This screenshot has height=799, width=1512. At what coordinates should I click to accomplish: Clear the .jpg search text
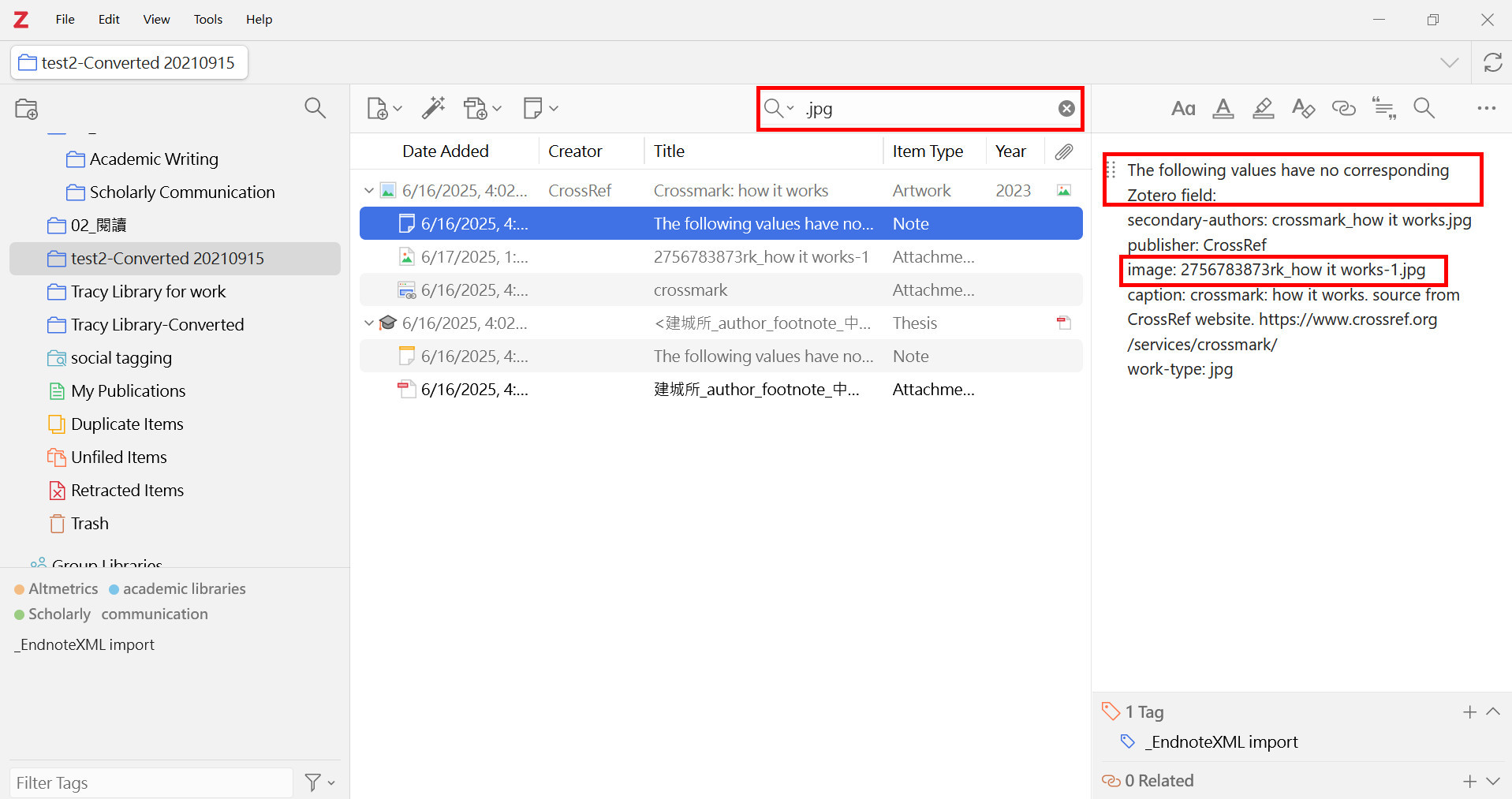(1066, 109)
